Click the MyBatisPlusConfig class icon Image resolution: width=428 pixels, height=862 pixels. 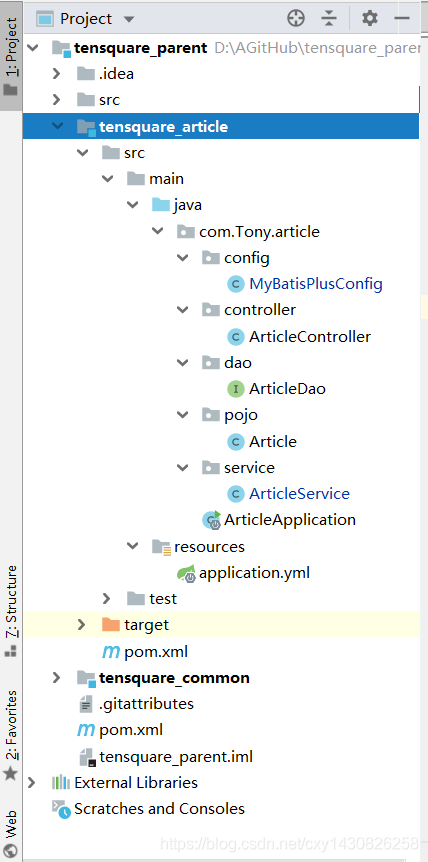click(236, 284)
